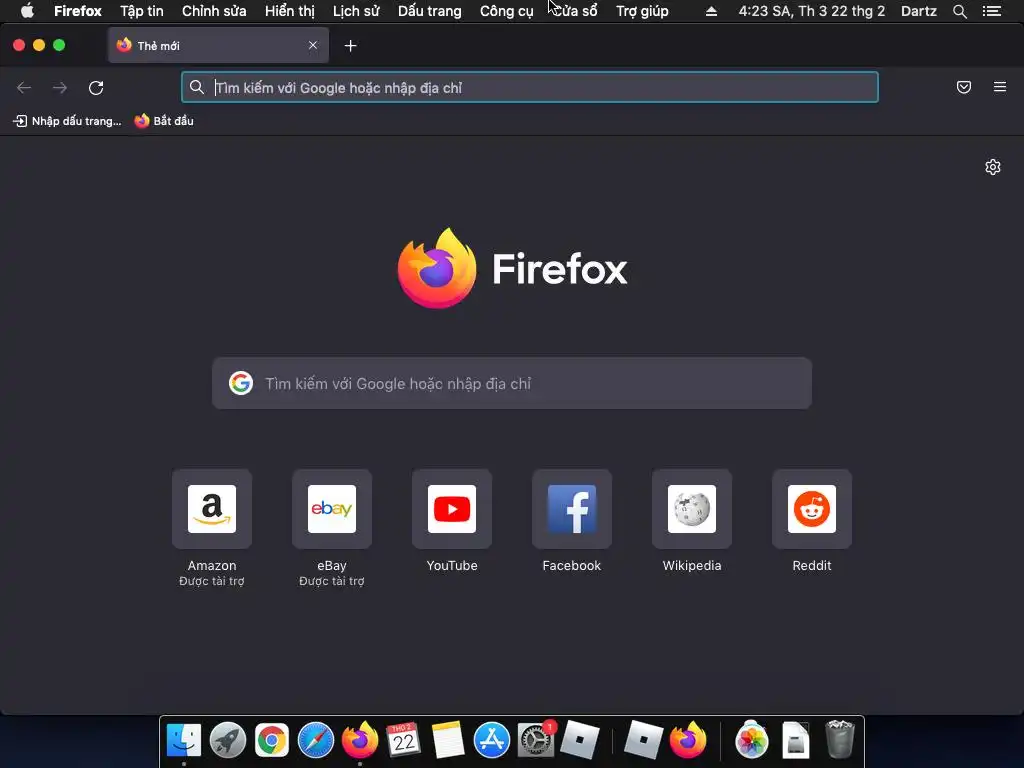The height and width of the screenshot is (768, 1024).
Task: Open Finder from the dock
Action: (184, 740)
